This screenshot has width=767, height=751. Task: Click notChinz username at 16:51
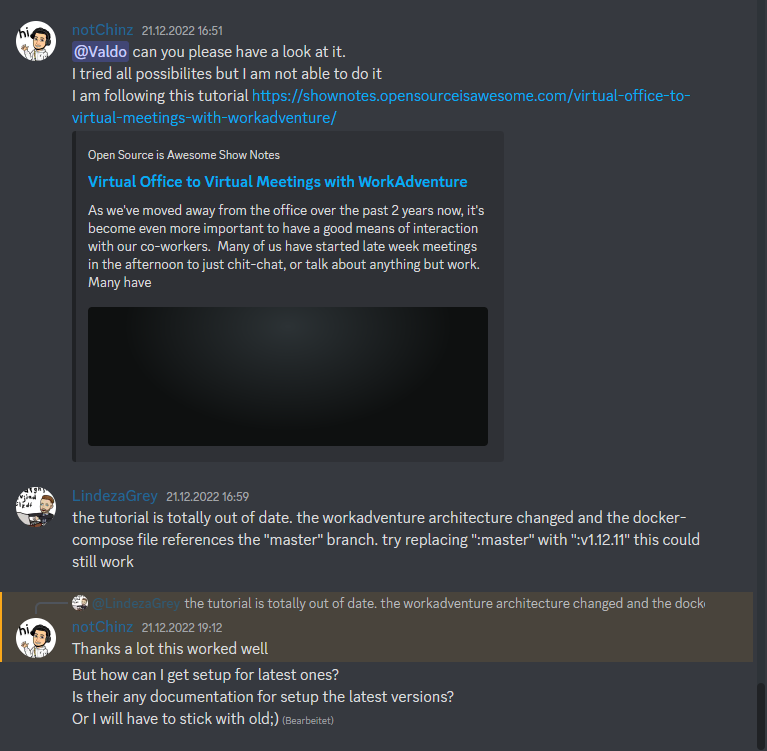coord(103,30)
